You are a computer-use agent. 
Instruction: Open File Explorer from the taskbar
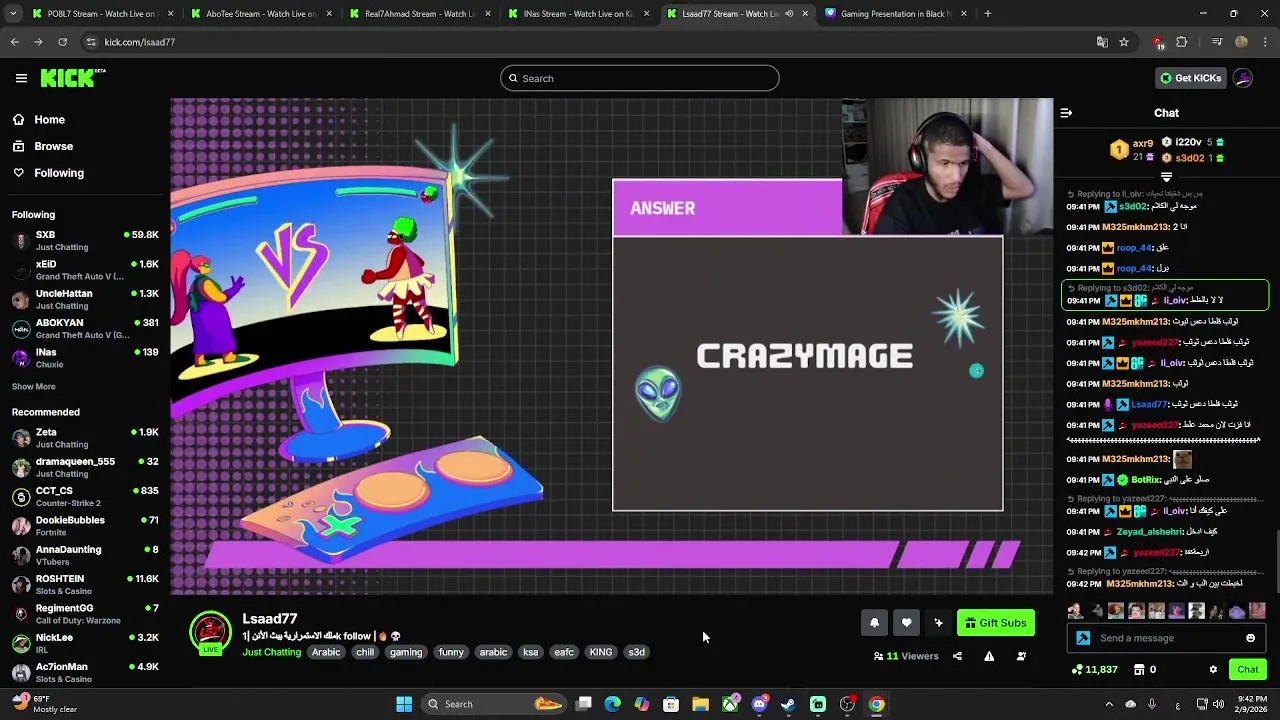point(700,704)
